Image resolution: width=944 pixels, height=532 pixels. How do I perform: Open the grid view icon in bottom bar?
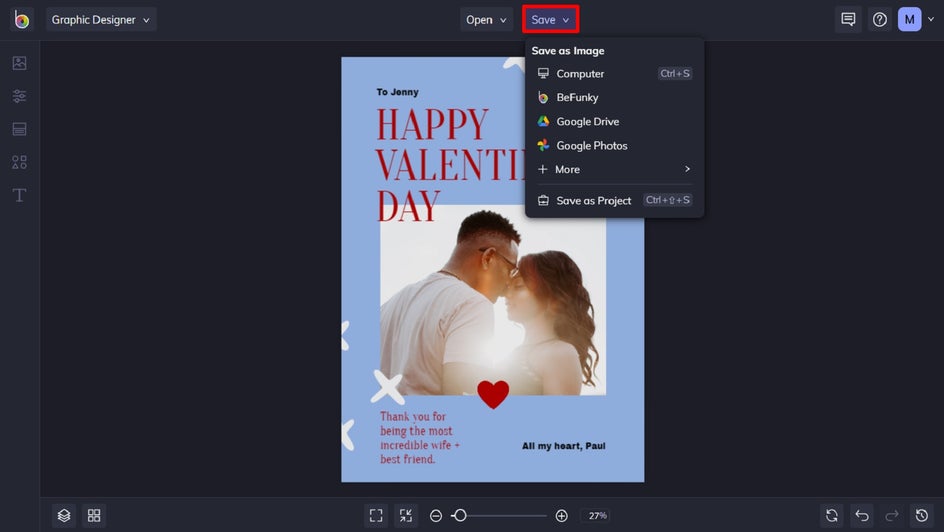94,516
